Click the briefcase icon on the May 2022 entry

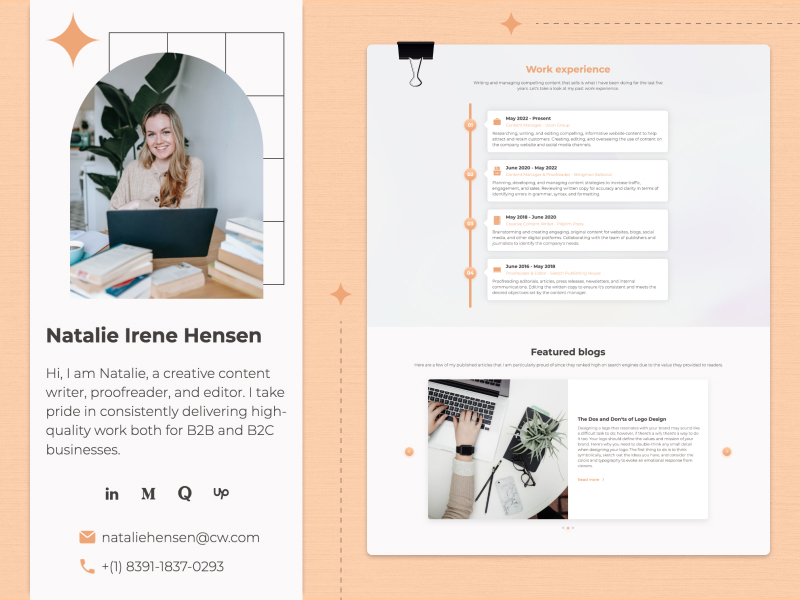pyautogui.click(x=497, y=120)
